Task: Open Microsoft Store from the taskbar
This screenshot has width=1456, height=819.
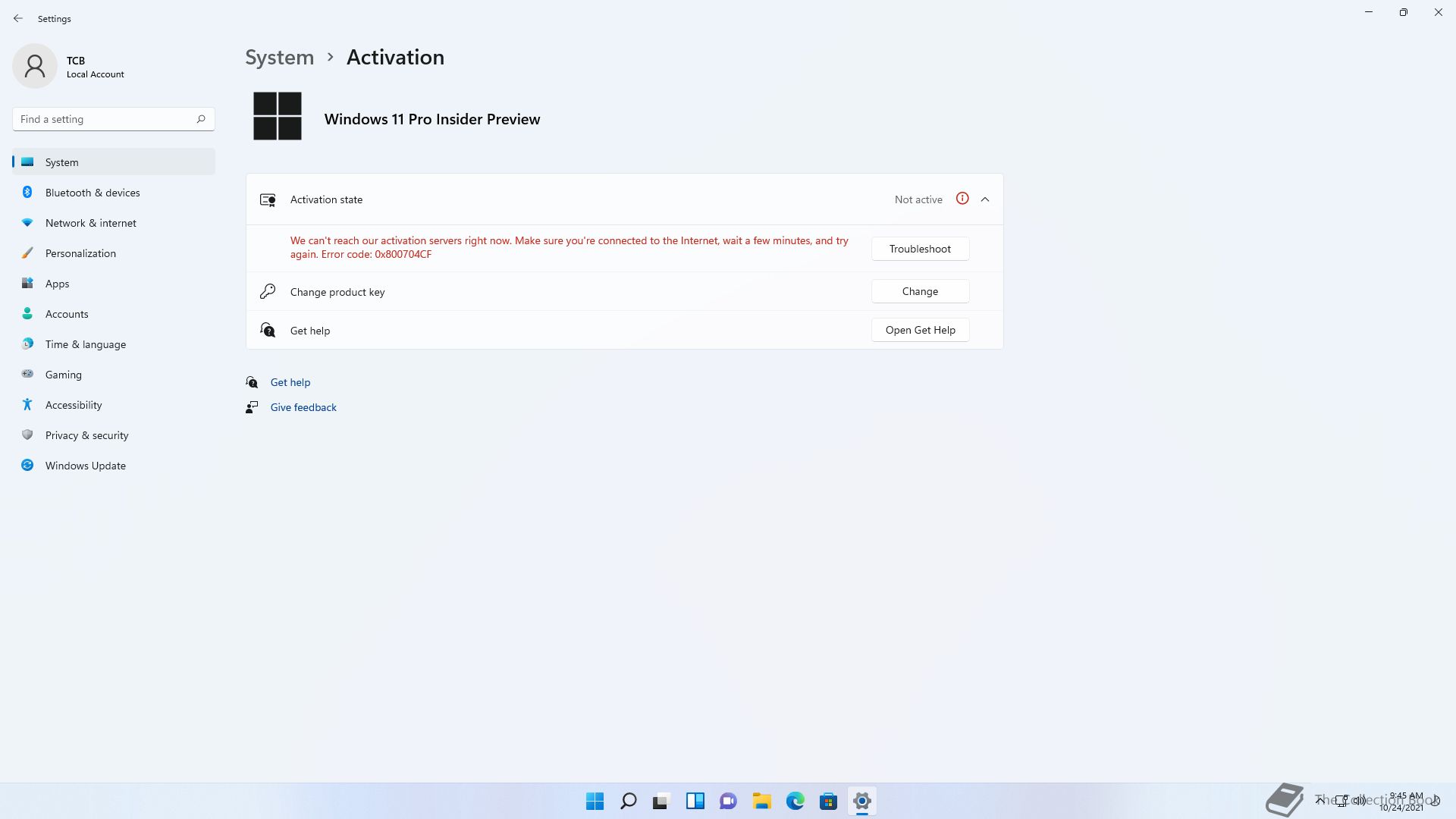Action: click(x=829, y=801)
